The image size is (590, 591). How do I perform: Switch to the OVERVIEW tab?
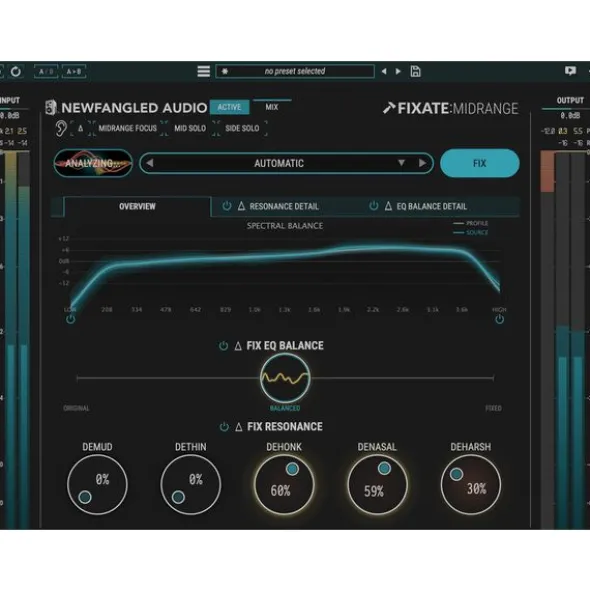[x=137, y=206]
